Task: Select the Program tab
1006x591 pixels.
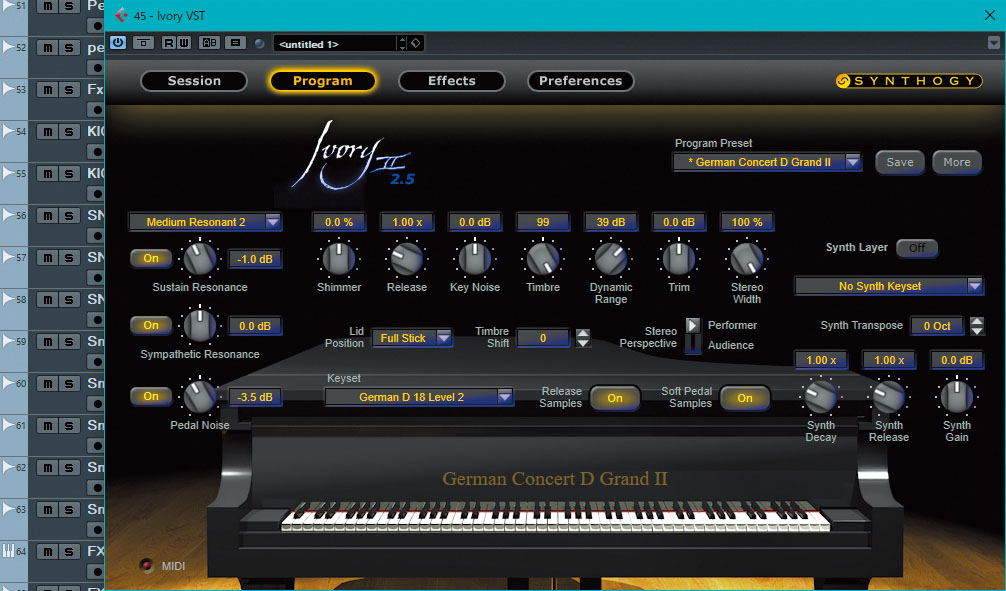Action: 322,81
